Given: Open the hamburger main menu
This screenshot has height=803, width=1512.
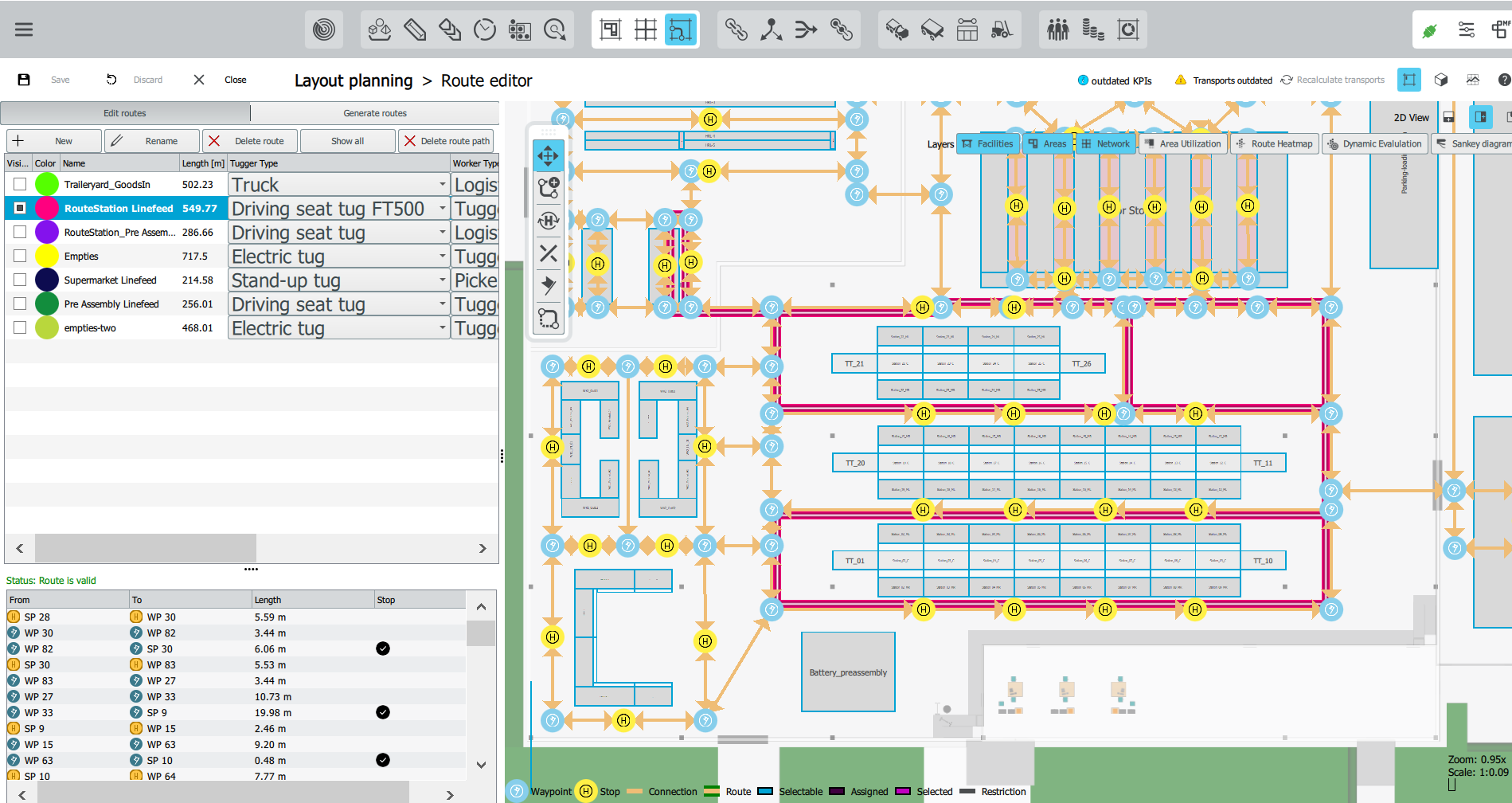Looking at the screenshot, I should [24, 29].
